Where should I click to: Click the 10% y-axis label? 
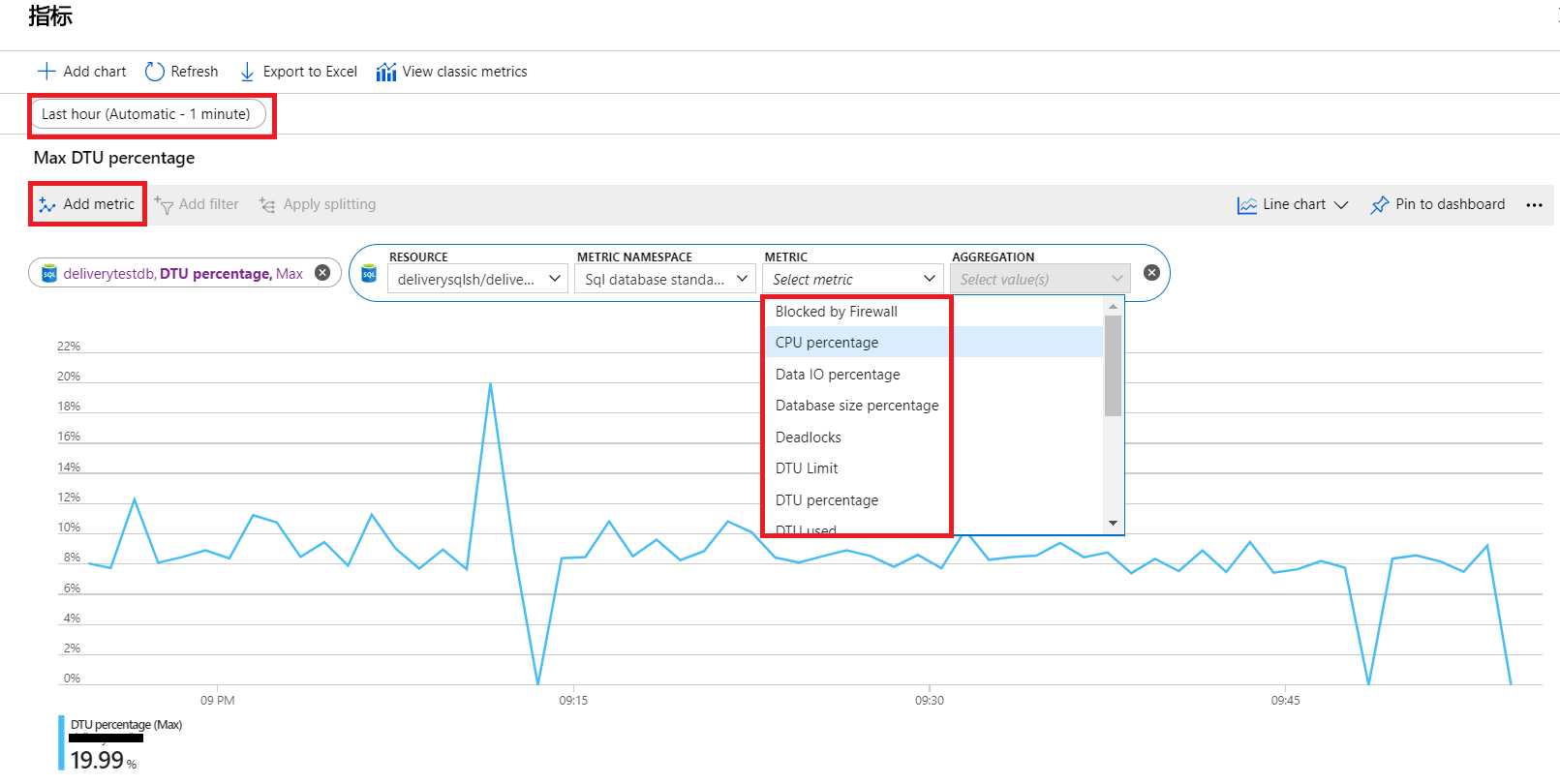[69, 528]
